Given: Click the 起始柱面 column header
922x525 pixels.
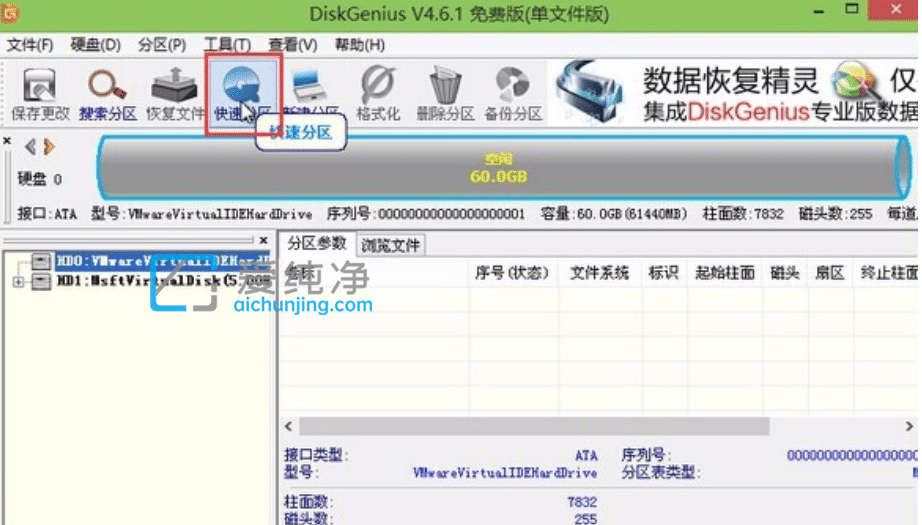Looking at the screenshot, I should point(724,273).
